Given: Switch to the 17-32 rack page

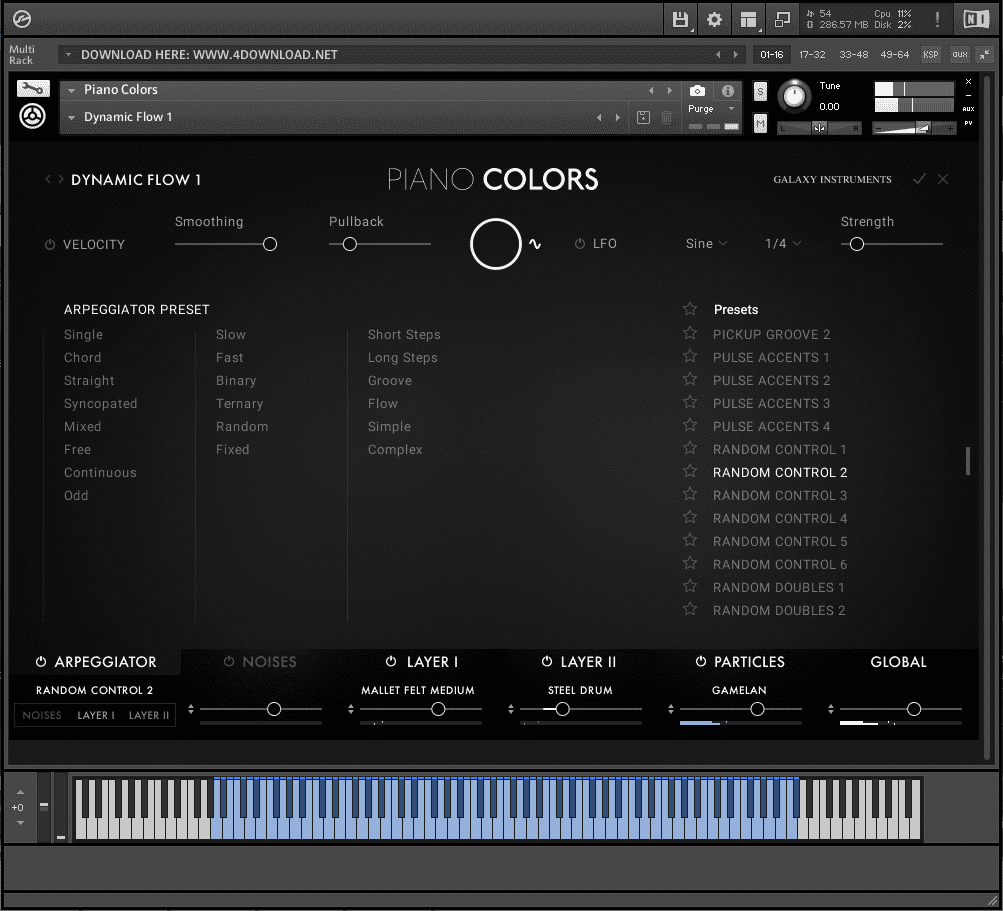Looking at the screenshot, I should tap(812, 55).
